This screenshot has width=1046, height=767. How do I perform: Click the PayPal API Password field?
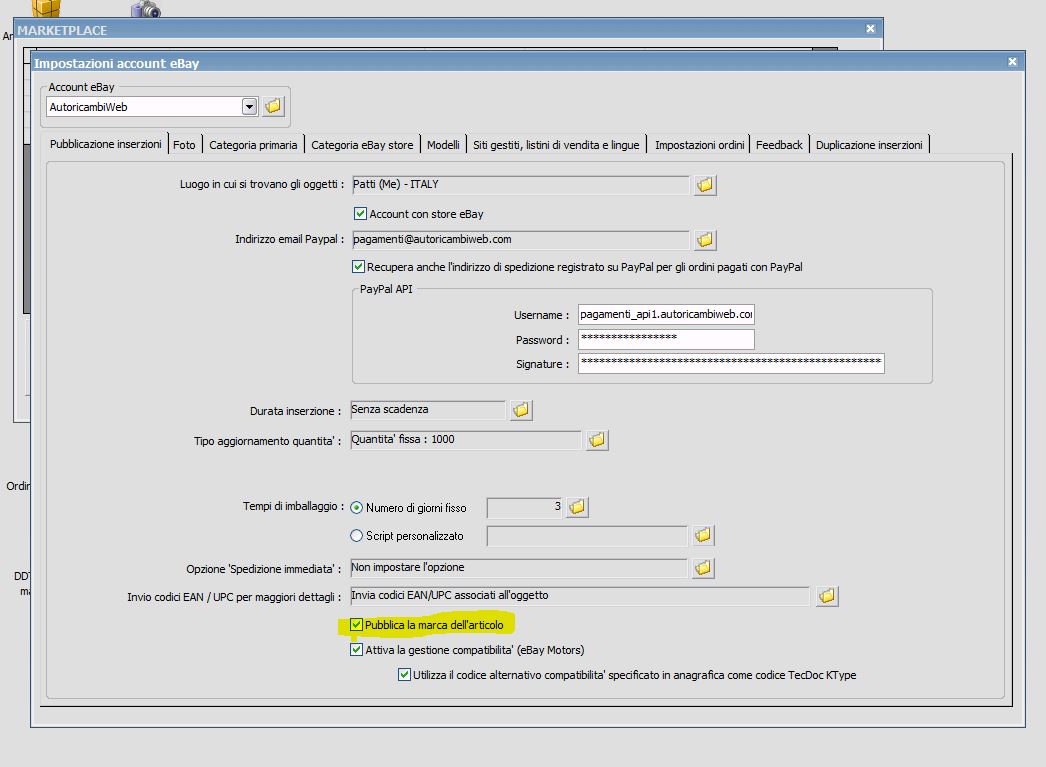pyautogui.click(x=666, y=339)
